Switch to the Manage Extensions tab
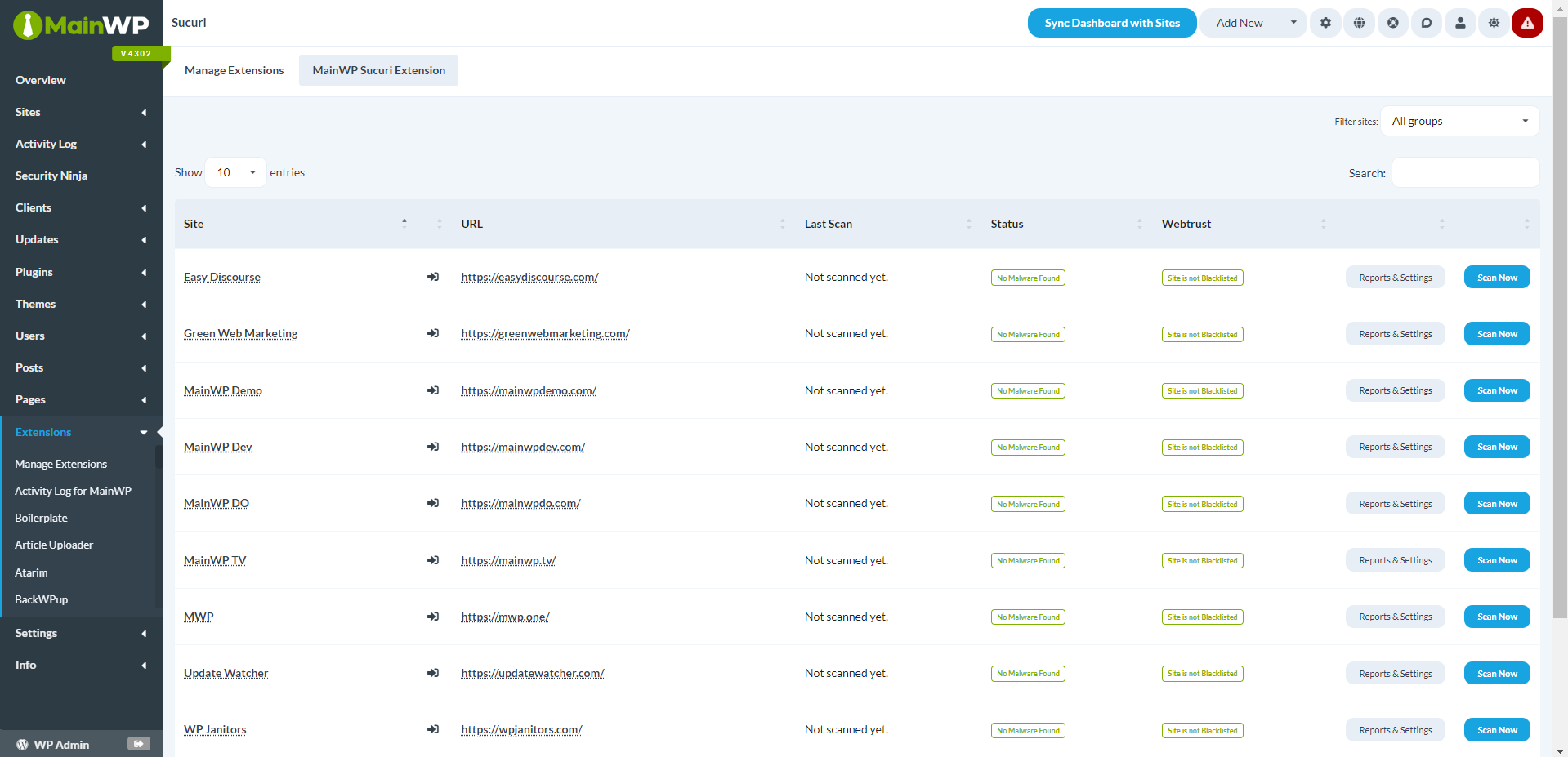Image resolution: width=1568 pixels, height=757 pixels. [235, 70]
